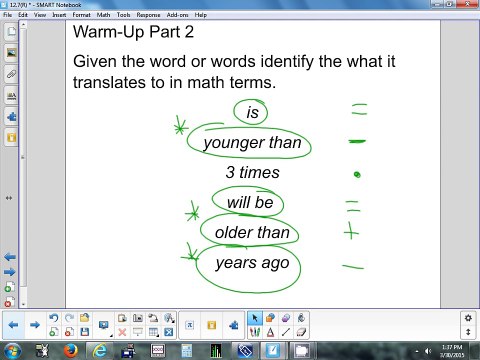
Task: Open the Tools menu
Action: (123, 15)
